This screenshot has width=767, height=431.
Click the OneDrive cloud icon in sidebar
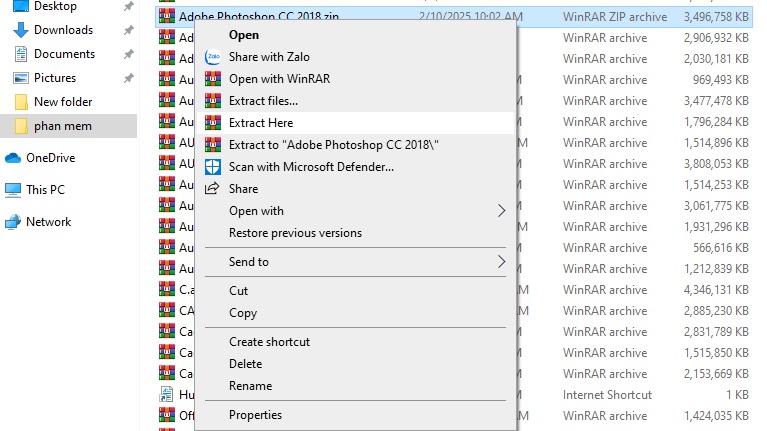[x=13, y=158]
